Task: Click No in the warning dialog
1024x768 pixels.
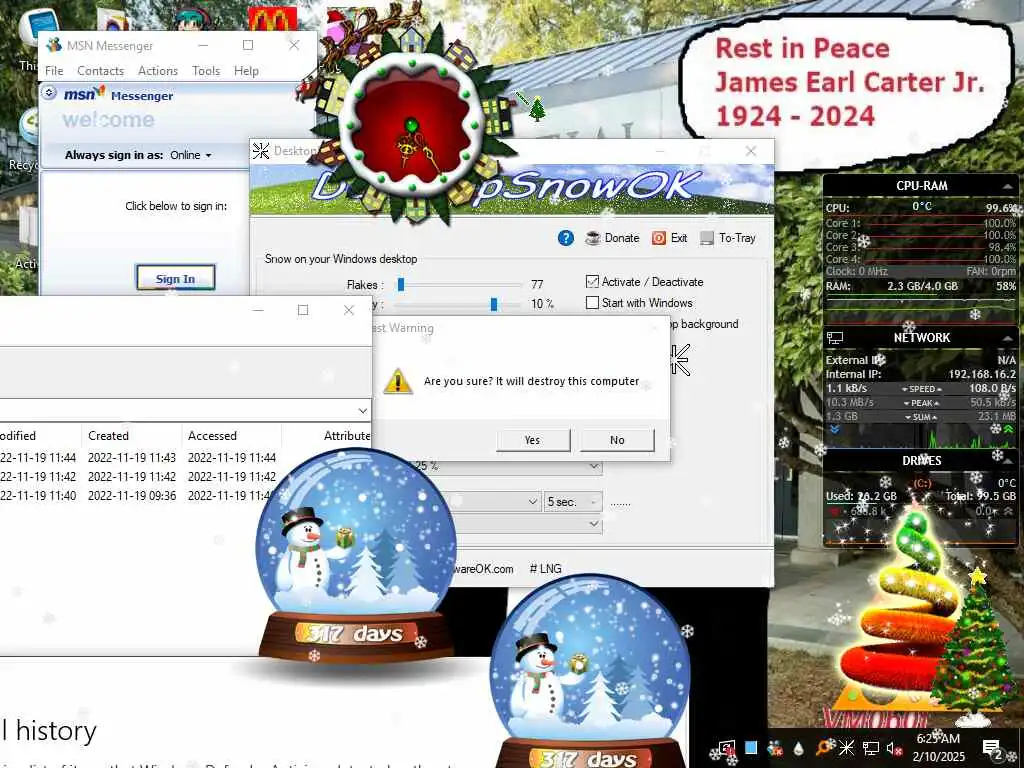Action: click(x=617, y=440)
